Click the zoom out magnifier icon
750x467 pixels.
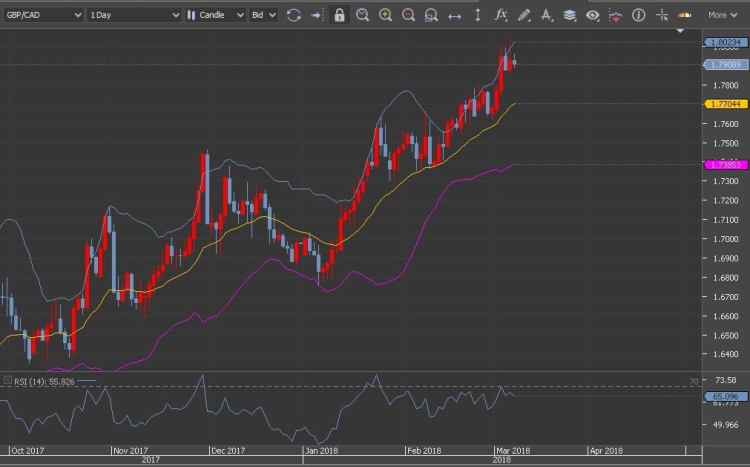coord(408,15)
